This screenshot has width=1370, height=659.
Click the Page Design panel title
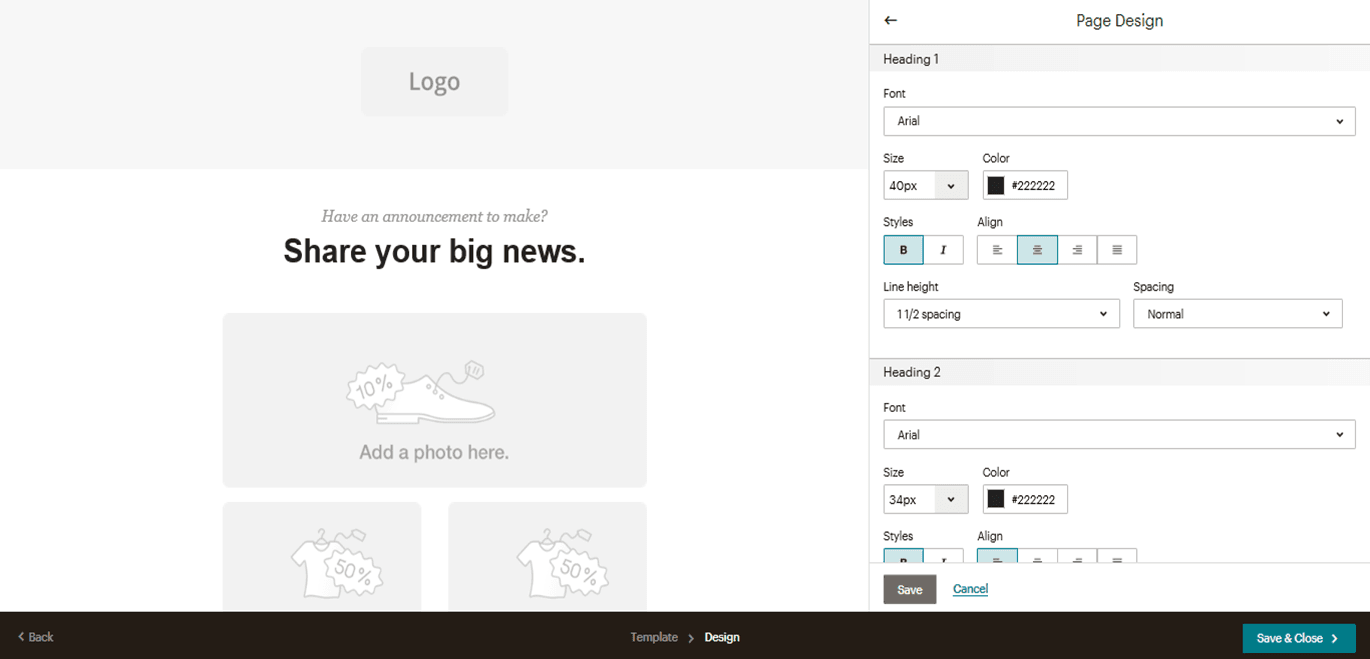point(1119,21)
